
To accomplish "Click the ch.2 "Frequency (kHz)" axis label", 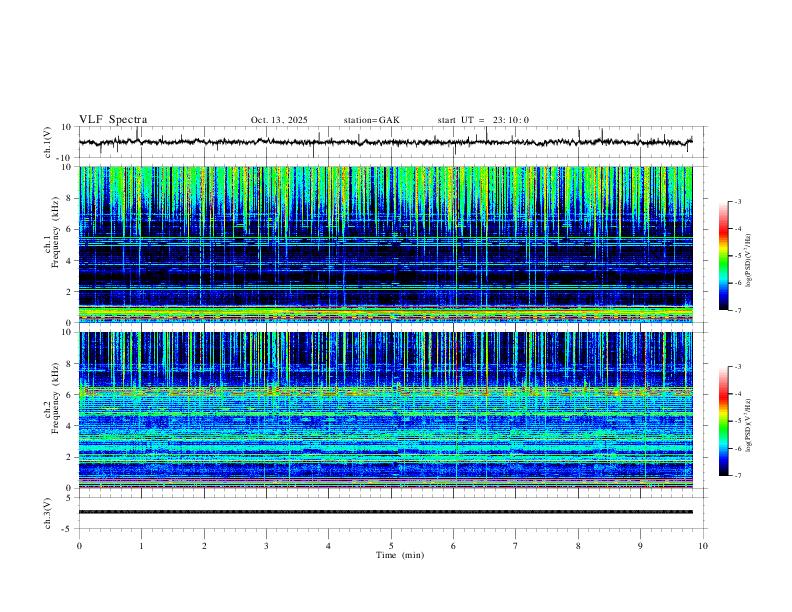I will point(55,396).
